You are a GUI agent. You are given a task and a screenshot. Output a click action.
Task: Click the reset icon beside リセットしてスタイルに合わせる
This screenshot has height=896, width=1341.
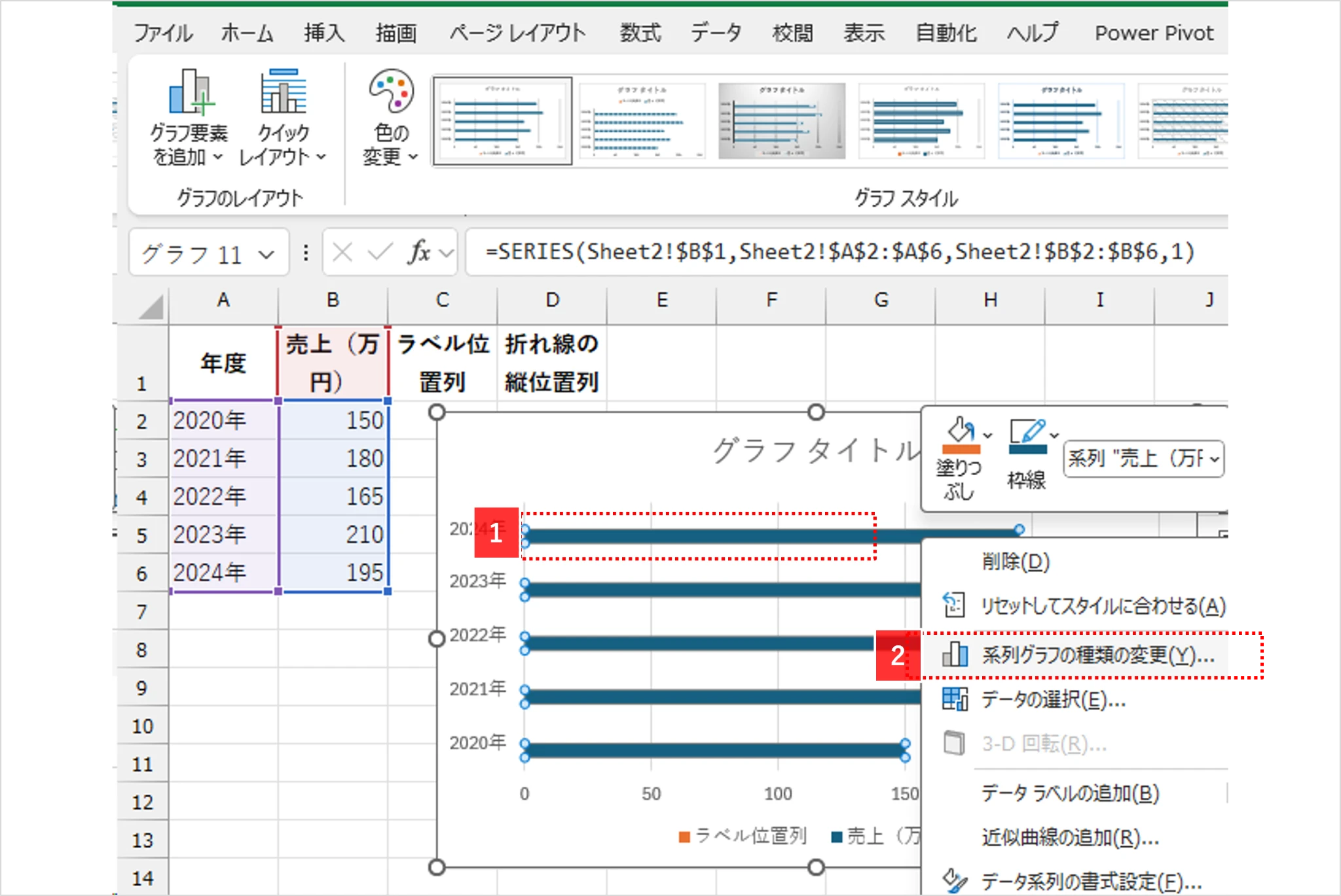click(955, 605)
